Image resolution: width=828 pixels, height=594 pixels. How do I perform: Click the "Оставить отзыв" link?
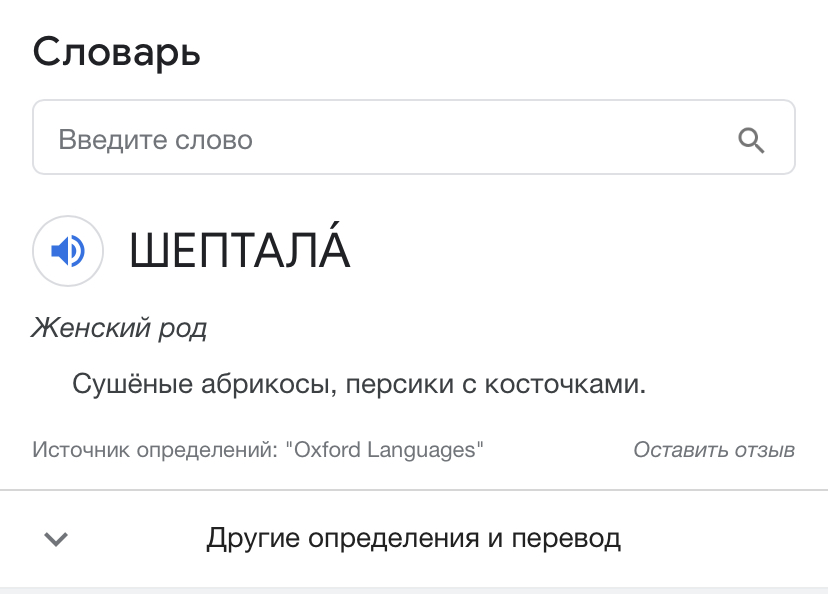click(x=714, y=450)
